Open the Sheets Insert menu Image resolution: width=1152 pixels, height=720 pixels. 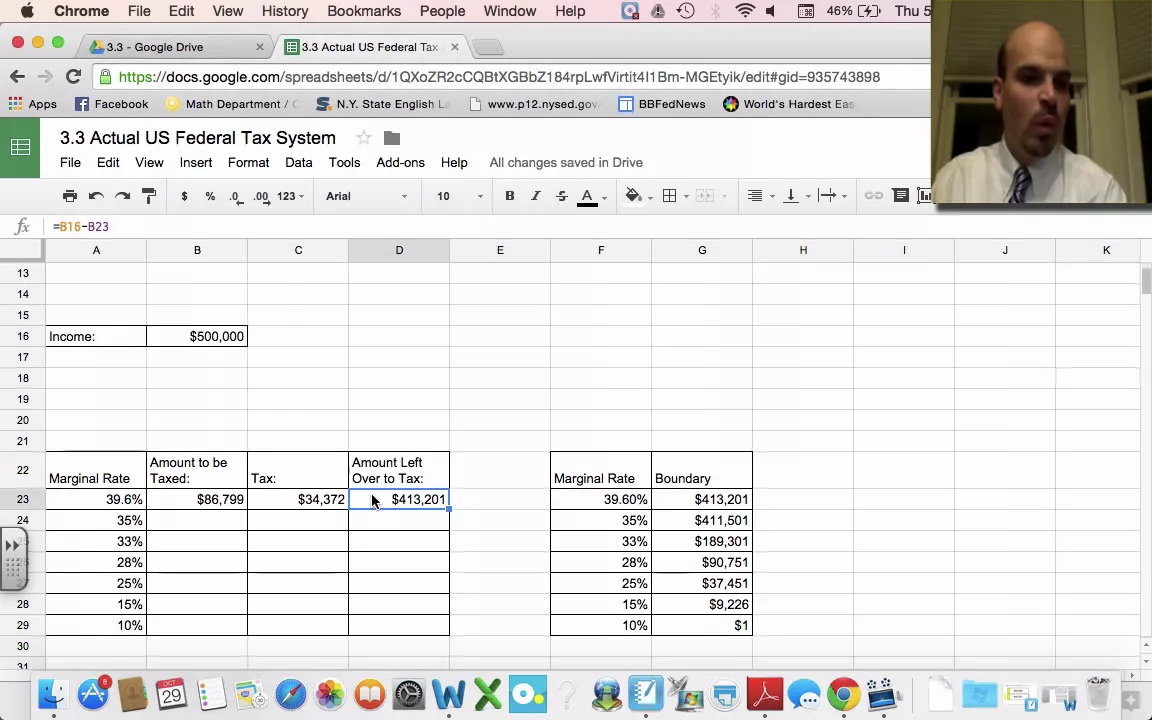coord(196,162)
